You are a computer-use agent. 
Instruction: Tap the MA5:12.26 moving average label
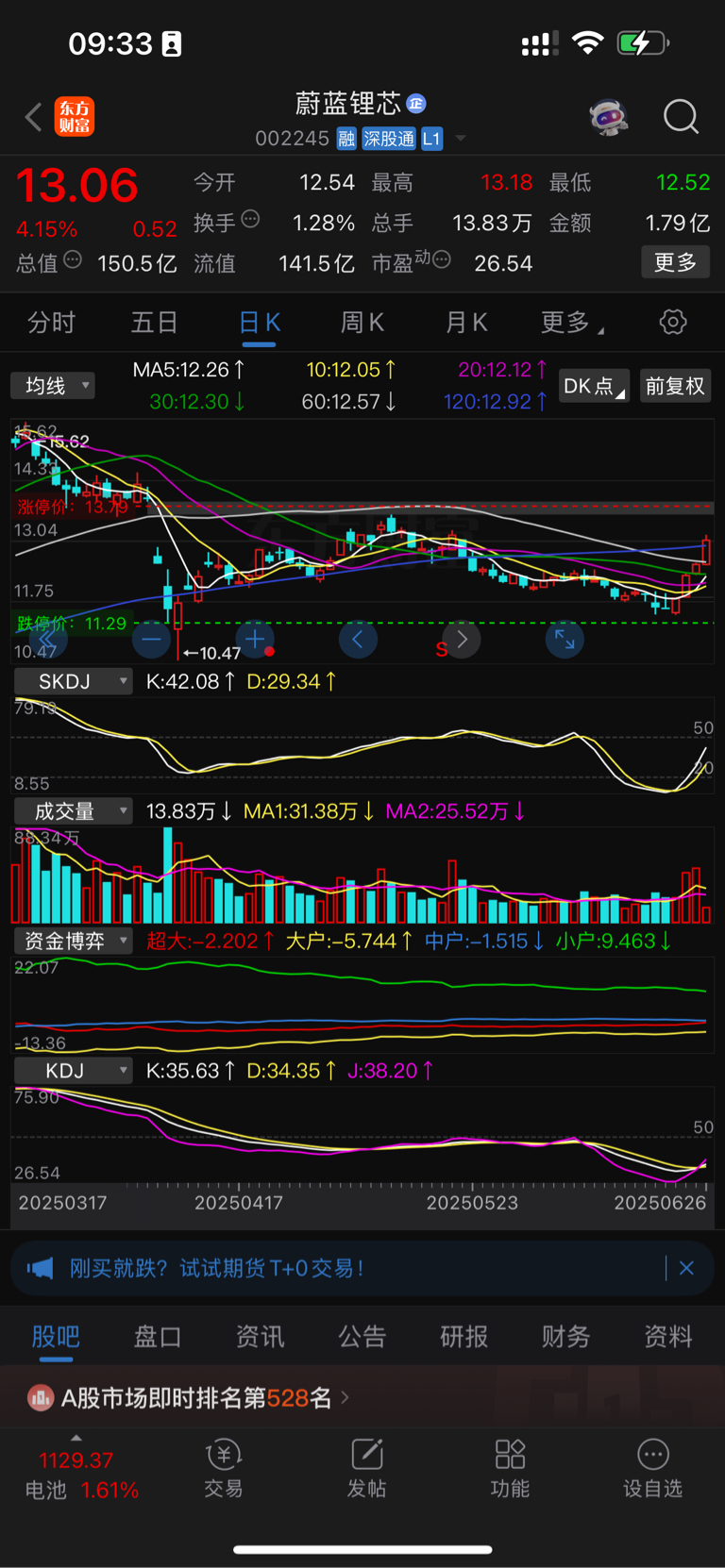point(189,370)
